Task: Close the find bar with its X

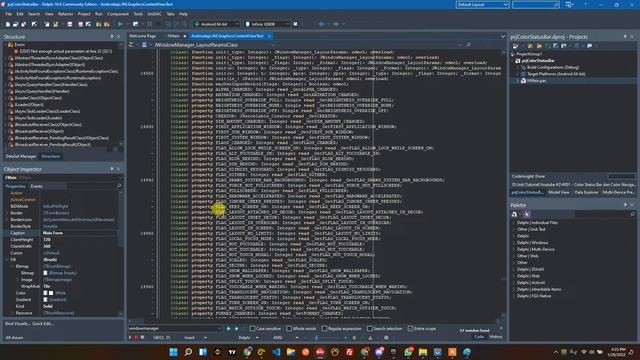Action: 501,328
